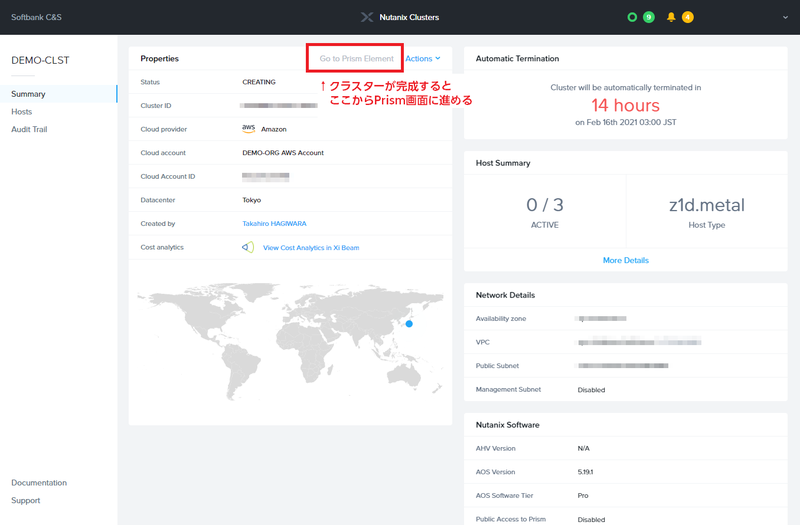800x525 pixels.
Task: Open the Hosts section
Action: (21, 112)
